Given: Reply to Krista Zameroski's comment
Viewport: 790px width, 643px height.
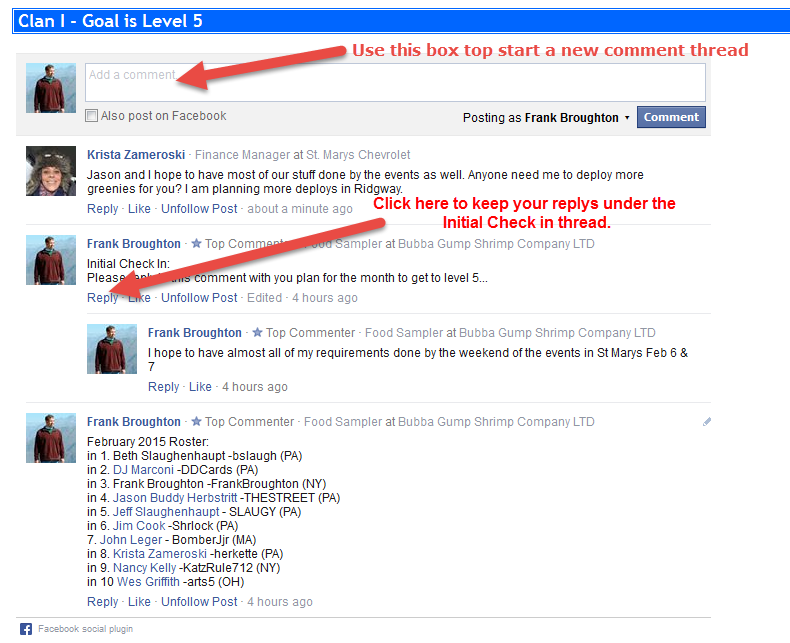Looking at the screenshot, I should (103, 209).
